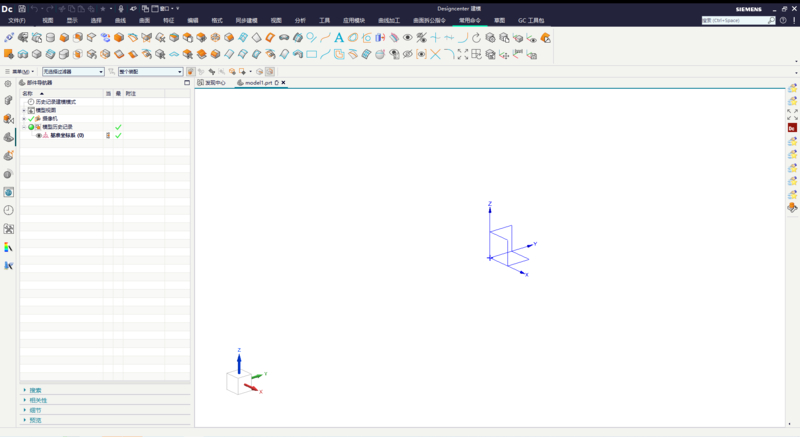Toggle the green checkmark on the camera row
The height and width of the screenshot is (437, 800).
pos(31,119)
